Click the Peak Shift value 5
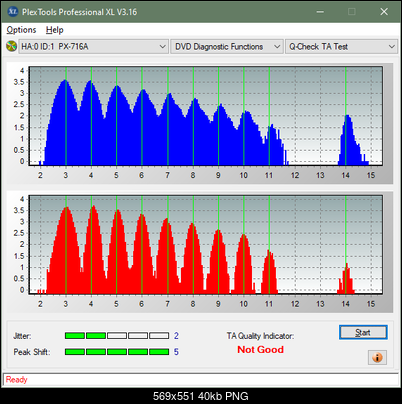402x404 pixels. [x=176, y=352]
